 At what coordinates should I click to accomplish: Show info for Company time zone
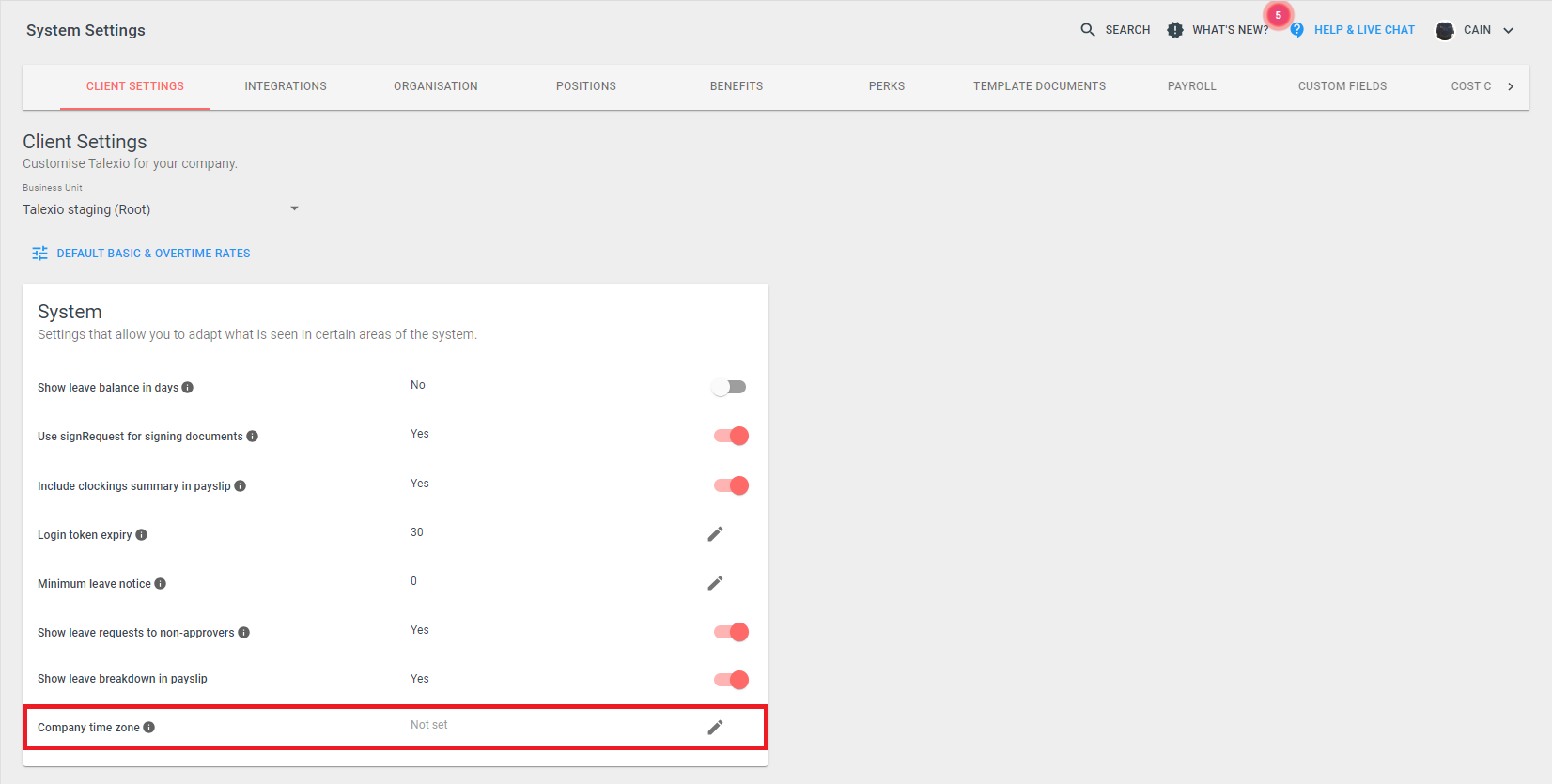149,728
